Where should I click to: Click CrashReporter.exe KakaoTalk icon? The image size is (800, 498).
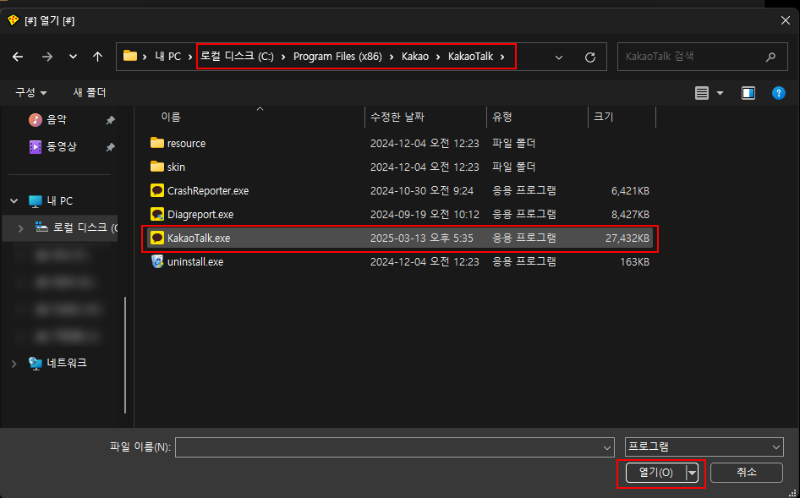(x=157, y=190)
